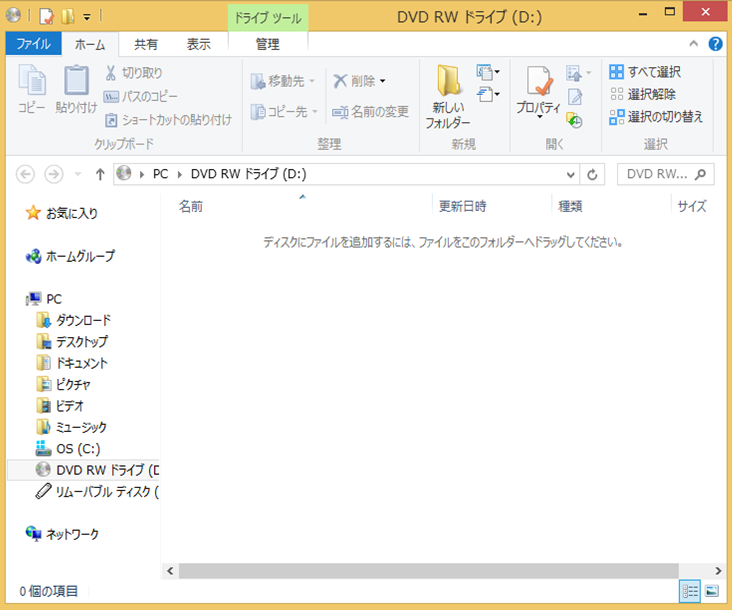Select お気に入り (Favorites) in navigation pane

point(62,213)
